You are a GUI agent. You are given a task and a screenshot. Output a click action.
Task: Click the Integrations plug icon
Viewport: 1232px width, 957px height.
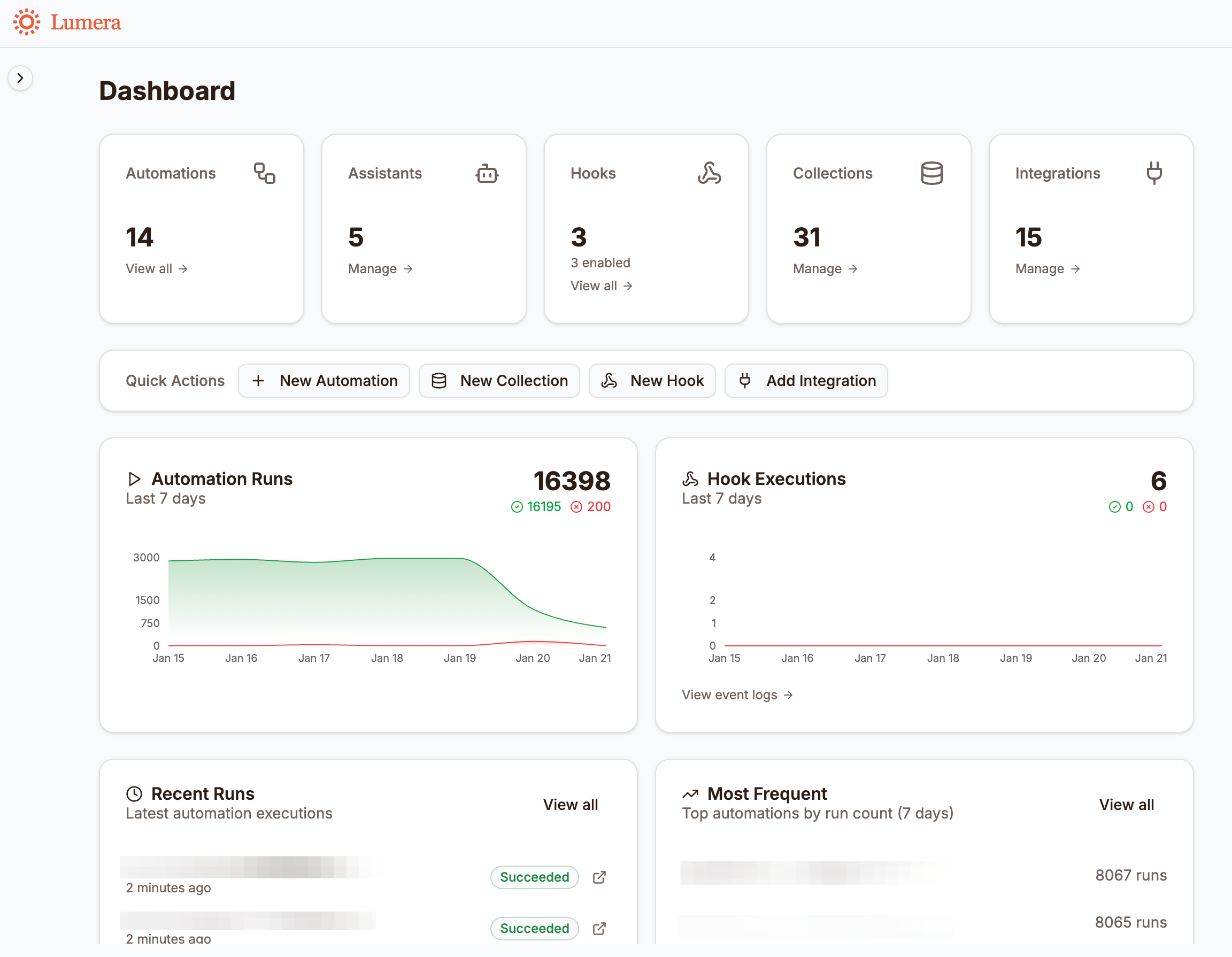tap(1153, 173)
